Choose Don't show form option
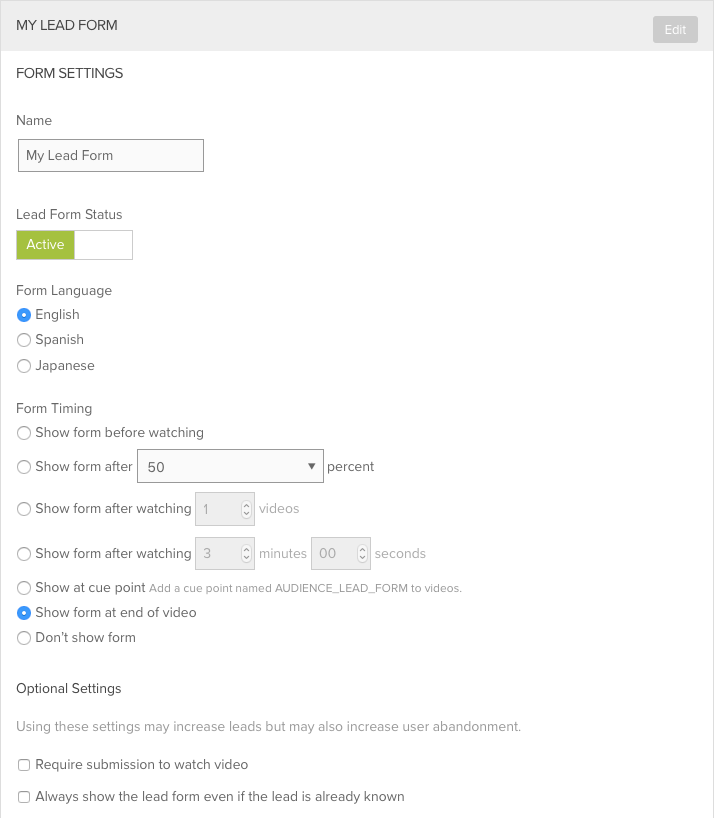 [24, 639]
